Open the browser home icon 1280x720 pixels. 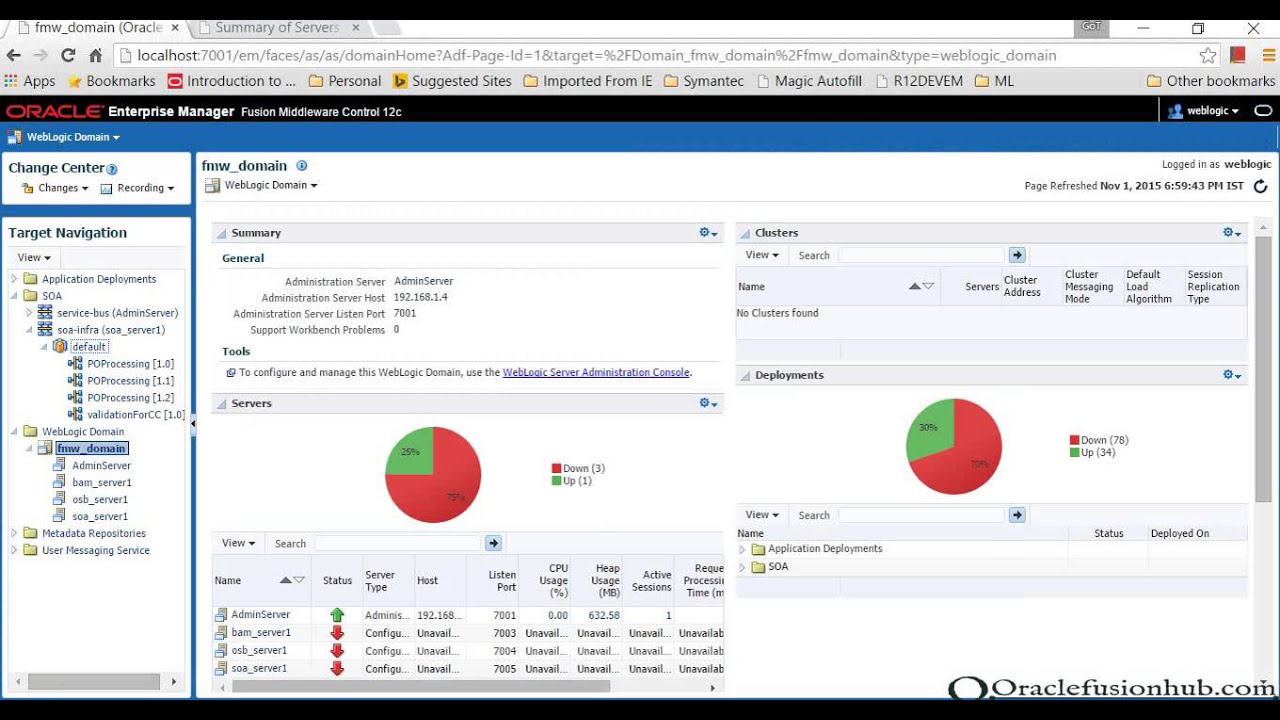(x=95, y=56)
